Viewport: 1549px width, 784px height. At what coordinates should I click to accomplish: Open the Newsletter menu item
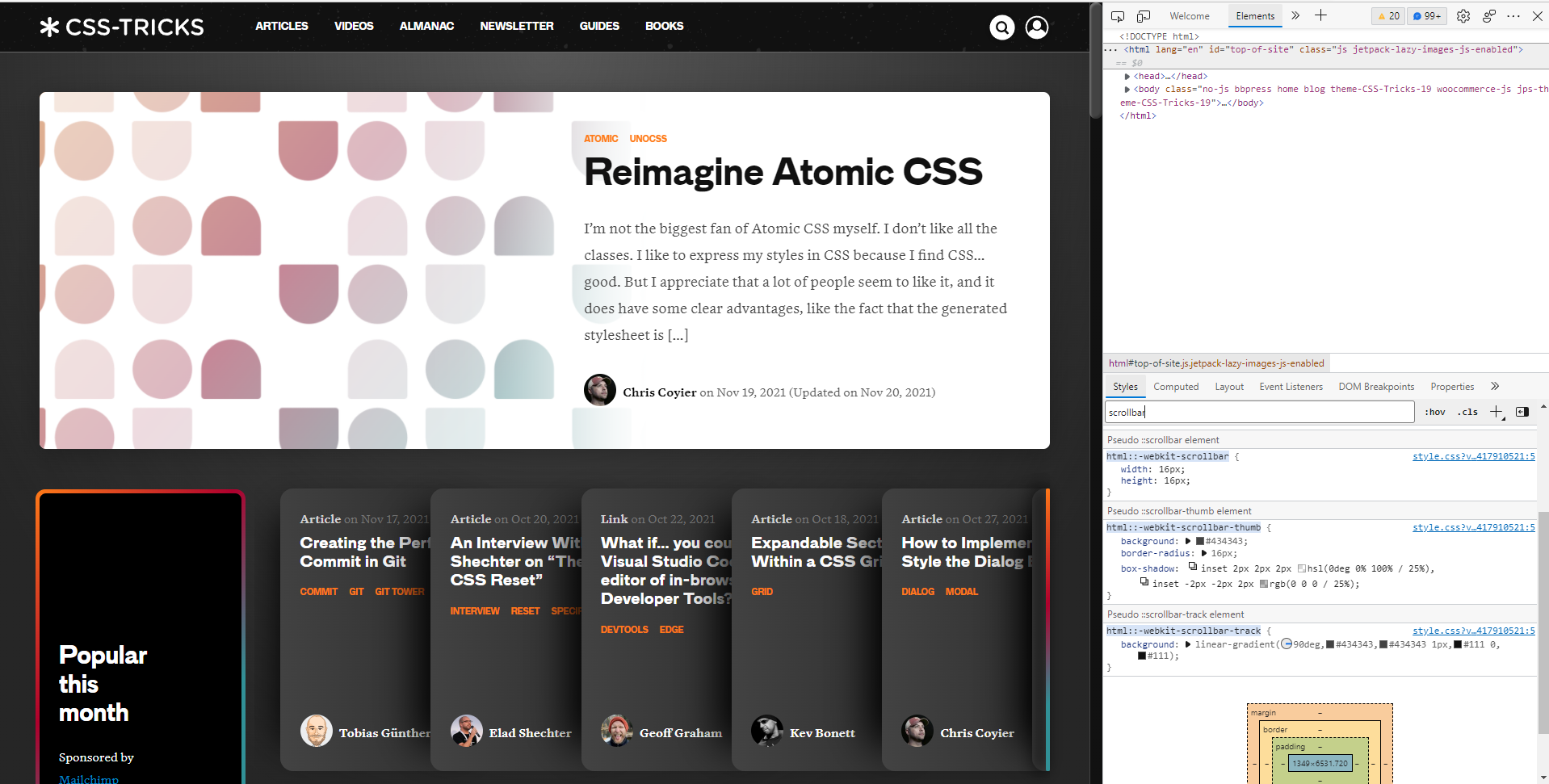[x=516, y=26]
